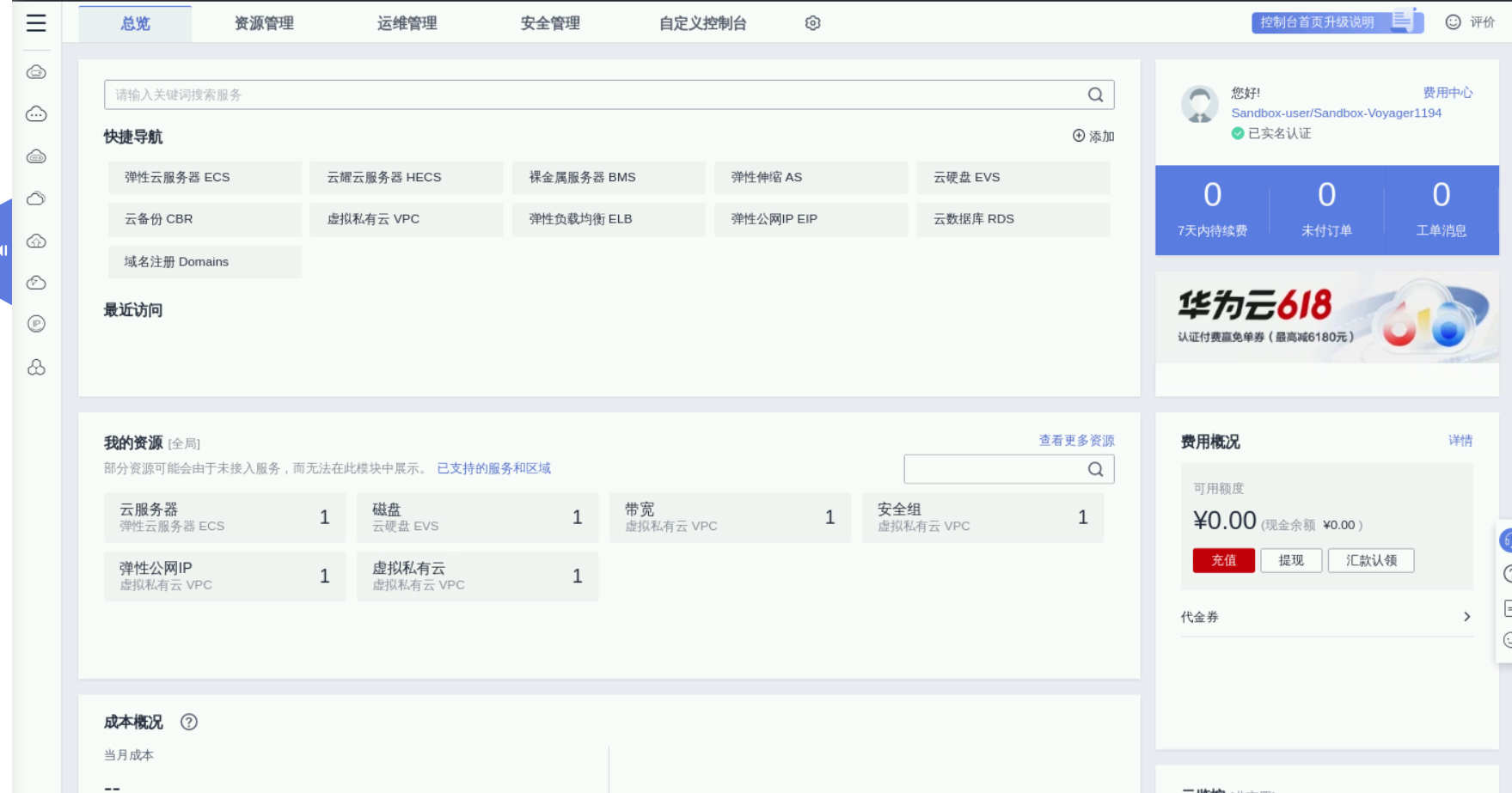
Task: Click the 评价 smiley icon at top right
Action: (1453, 22)
